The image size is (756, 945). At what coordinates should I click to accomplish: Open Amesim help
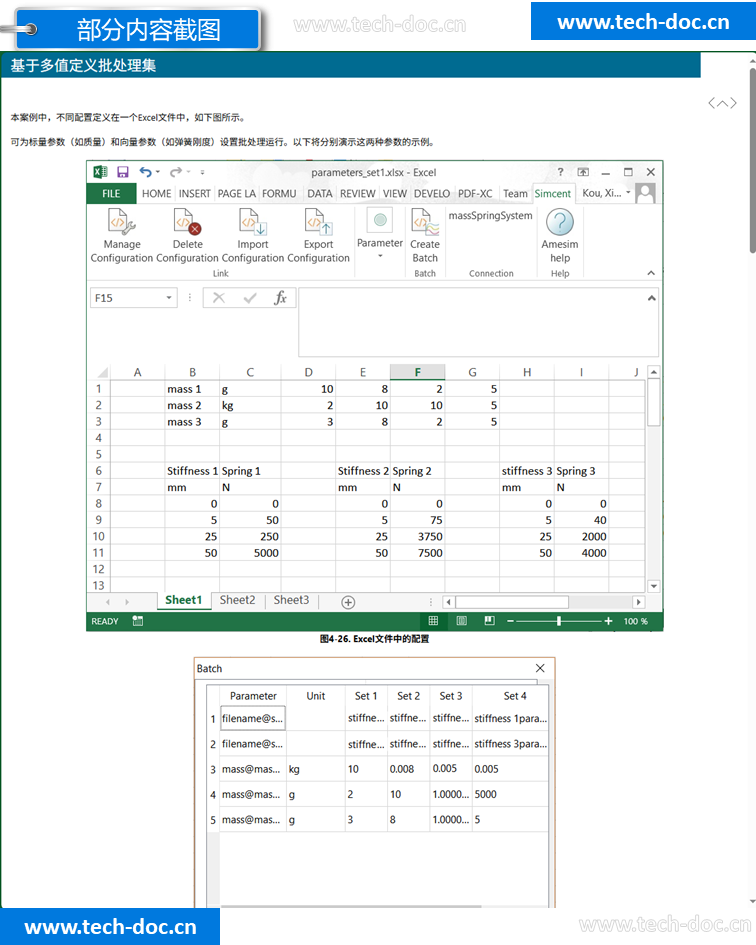tap(559, 235)
